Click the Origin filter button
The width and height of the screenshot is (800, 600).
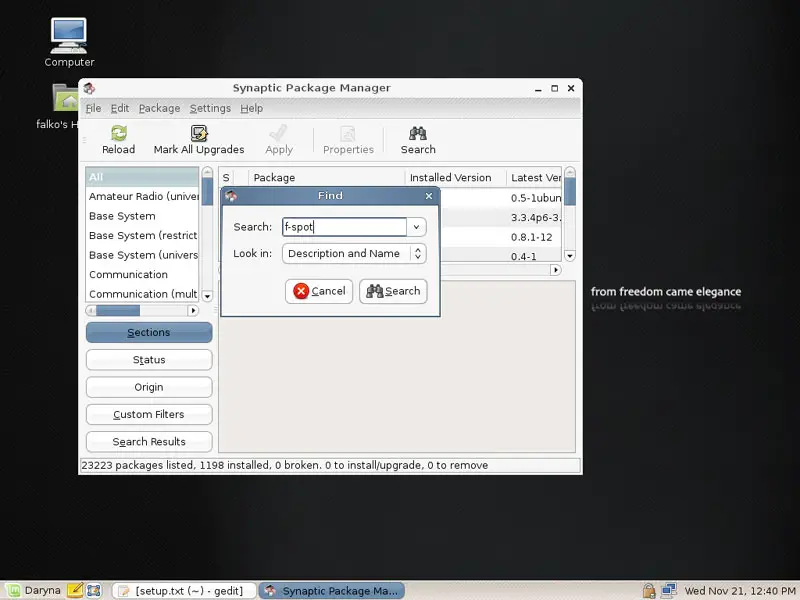pyautogui.click(x=149, y=387)
